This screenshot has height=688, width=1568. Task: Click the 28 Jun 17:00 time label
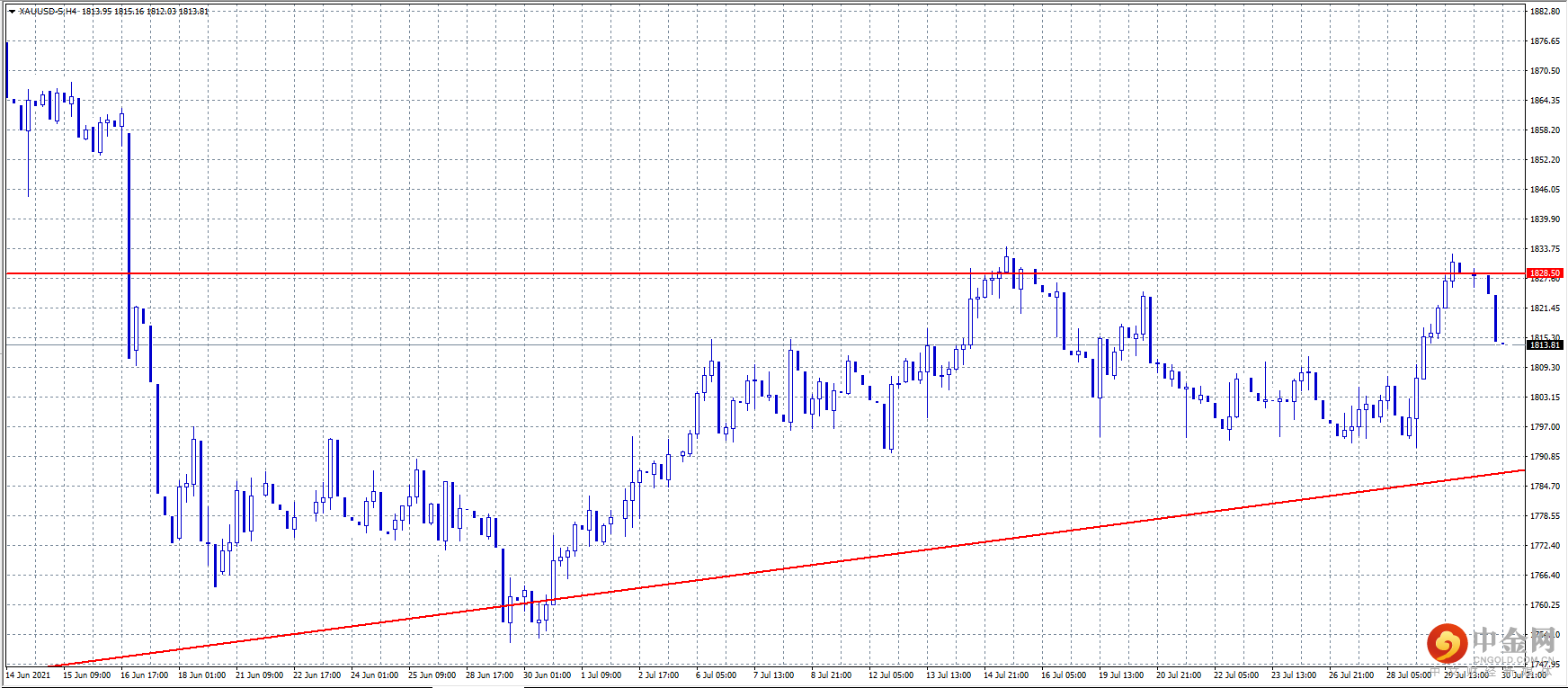pyautogui.click(x=490, y=675)
